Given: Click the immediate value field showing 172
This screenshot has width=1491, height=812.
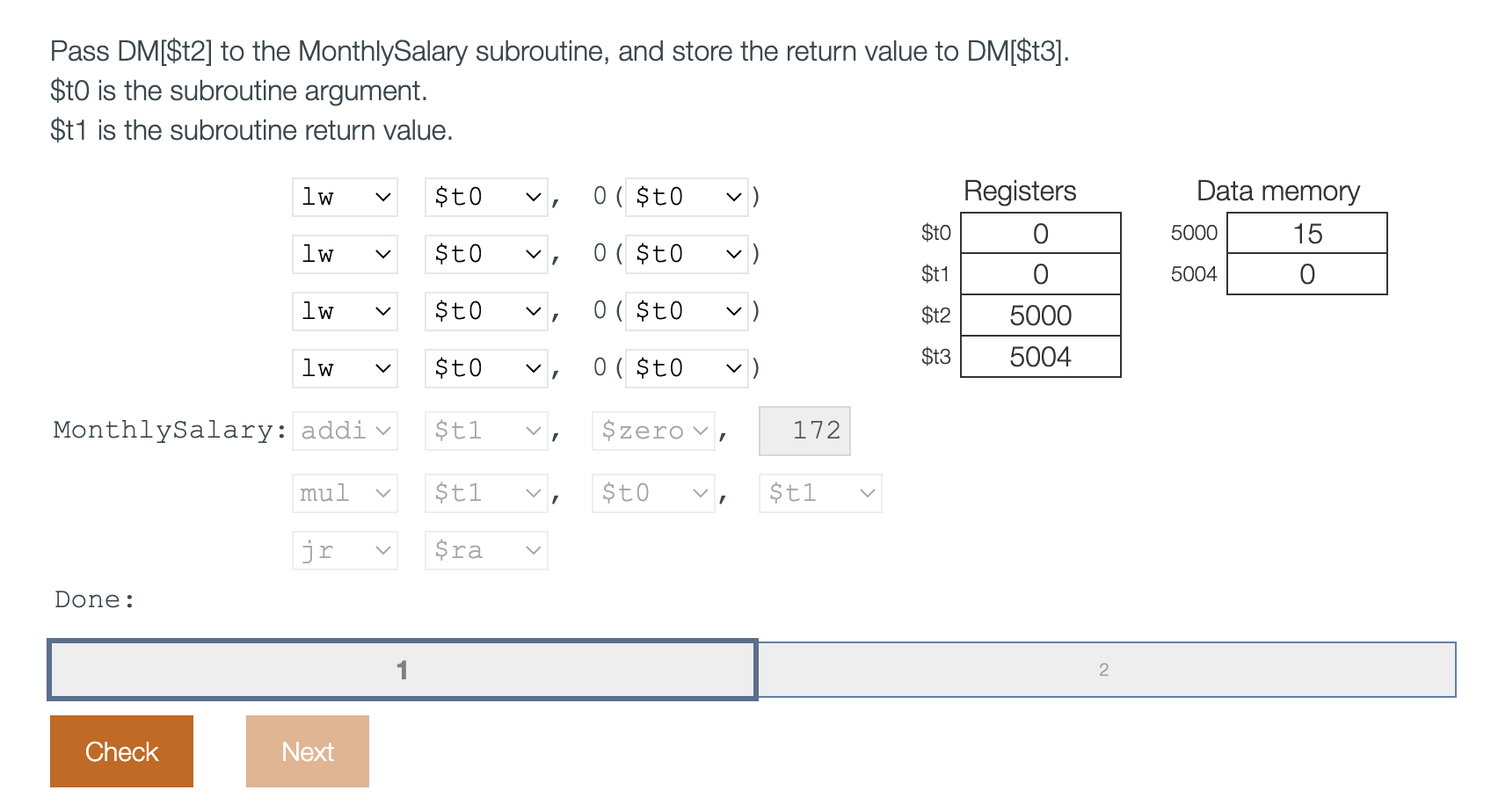Looking at the screenshot, I should (x=804, y=430).
